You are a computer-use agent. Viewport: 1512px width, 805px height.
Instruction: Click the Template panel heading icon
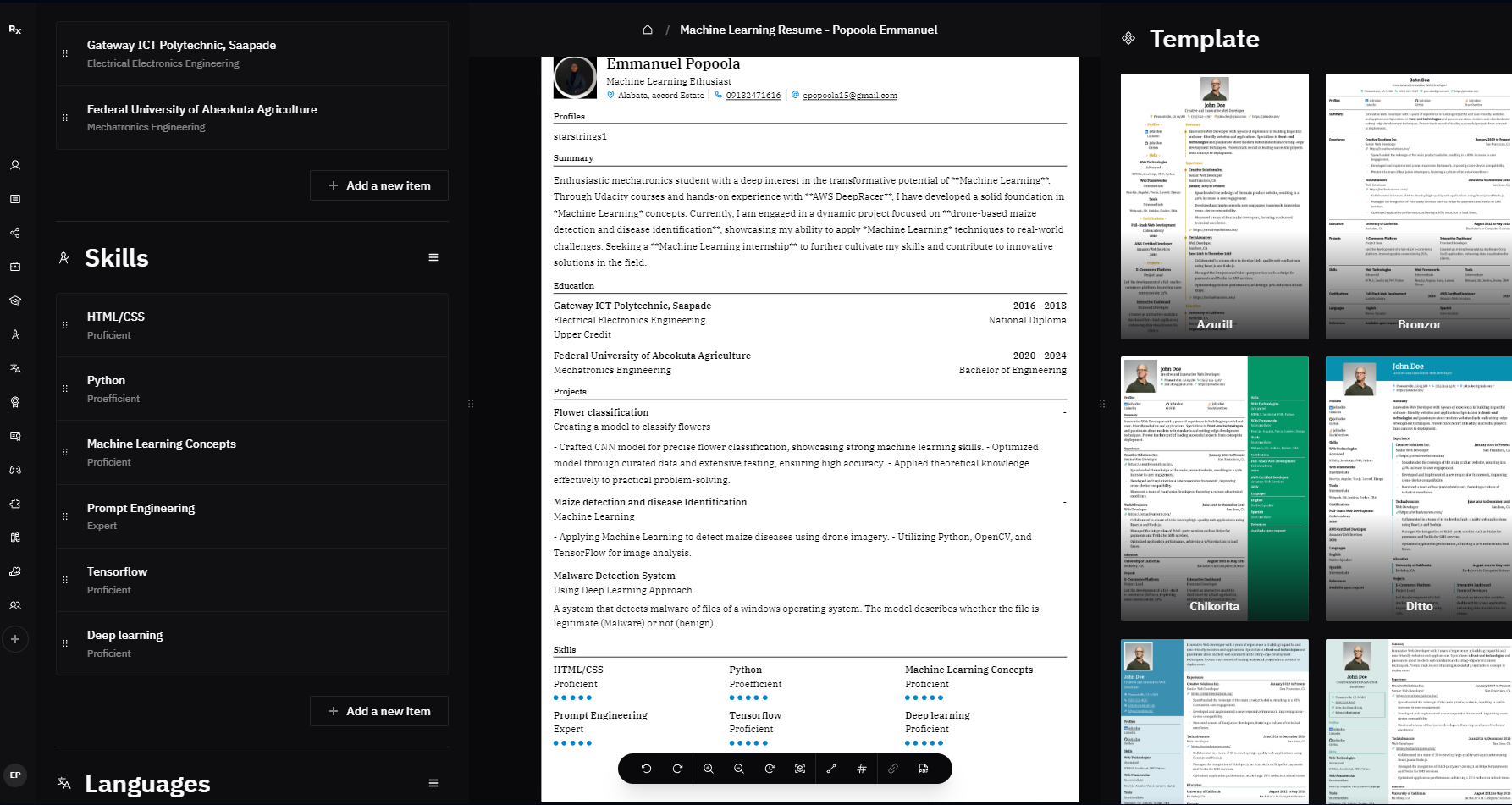tap(1128, 38)
